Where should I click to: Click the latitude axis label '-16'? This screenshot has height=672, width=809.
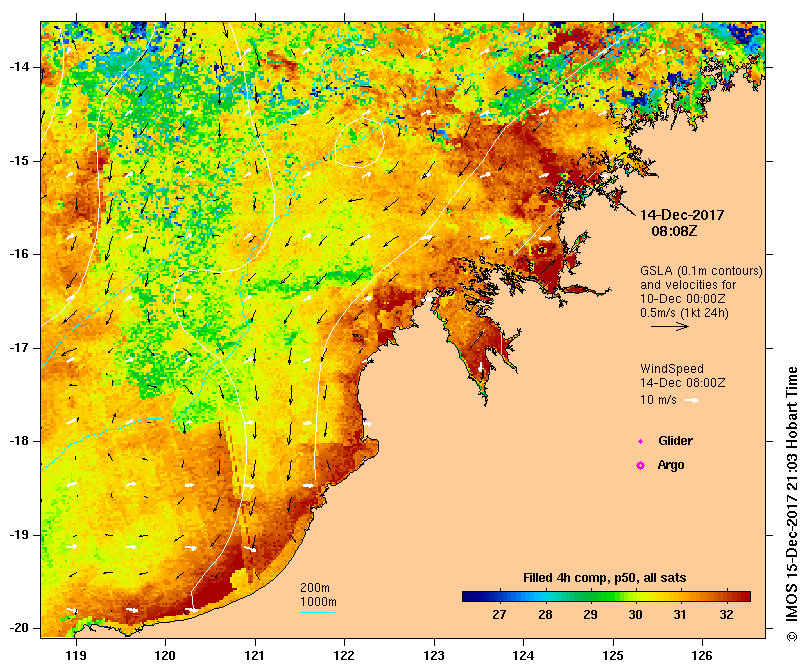pyautogui.click(x=19, y=254)
